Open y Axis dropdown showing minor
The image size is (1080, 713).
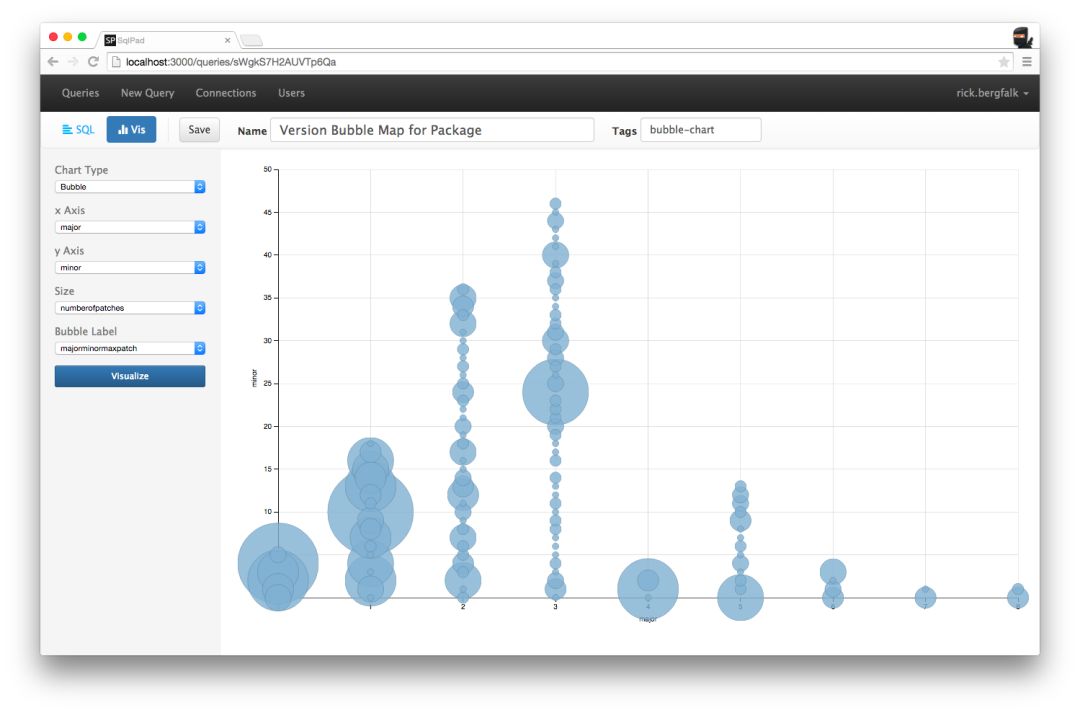[129, 267]
